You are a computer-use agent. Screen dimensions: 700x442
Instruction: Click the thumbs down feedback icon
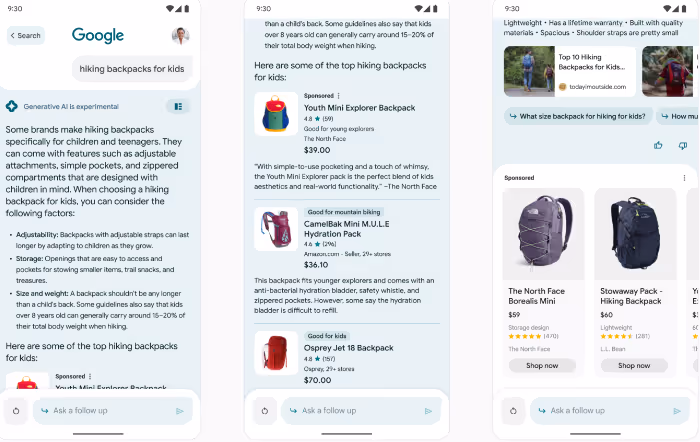[683, 146]
